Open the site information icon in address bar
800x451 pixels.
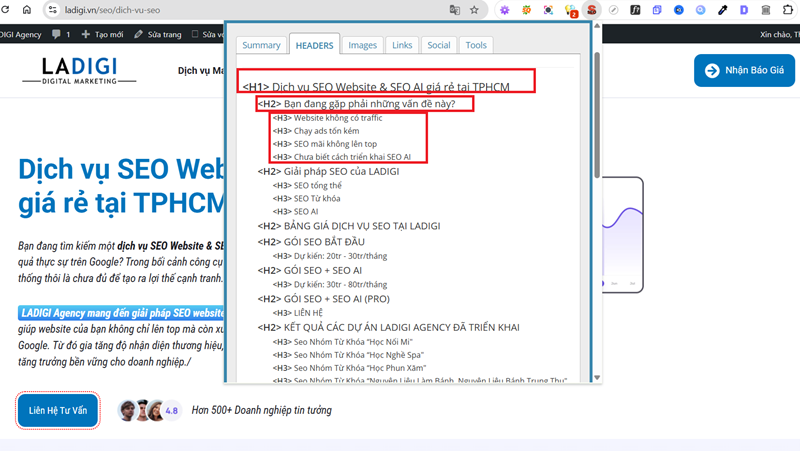pos(53,10)
